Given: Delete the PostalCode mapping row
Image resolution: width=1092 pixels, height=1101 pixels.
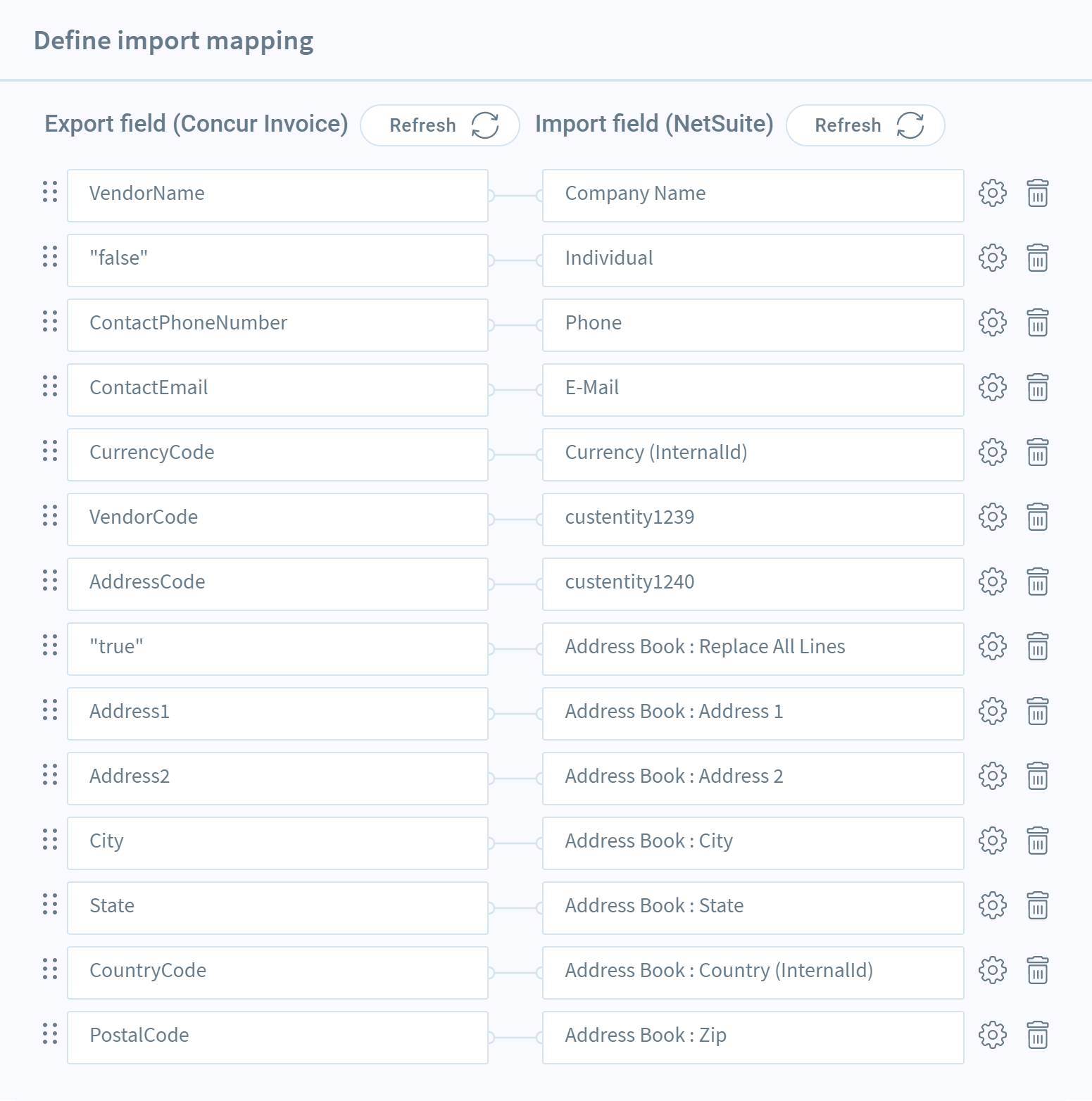Looking at the screenshot, I should click(1038, 1035).
